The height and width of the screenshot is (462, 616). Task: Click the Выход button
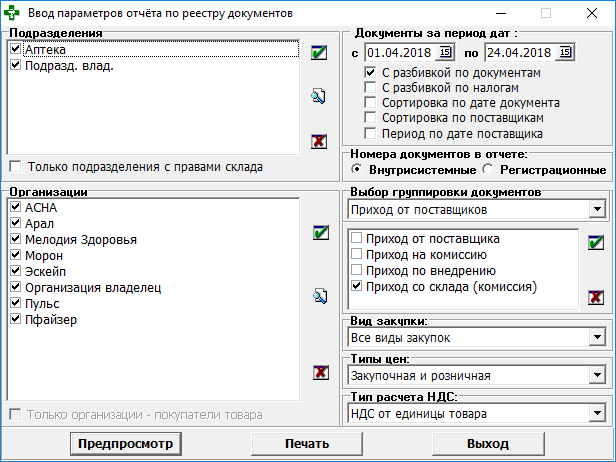pos(488,444)
